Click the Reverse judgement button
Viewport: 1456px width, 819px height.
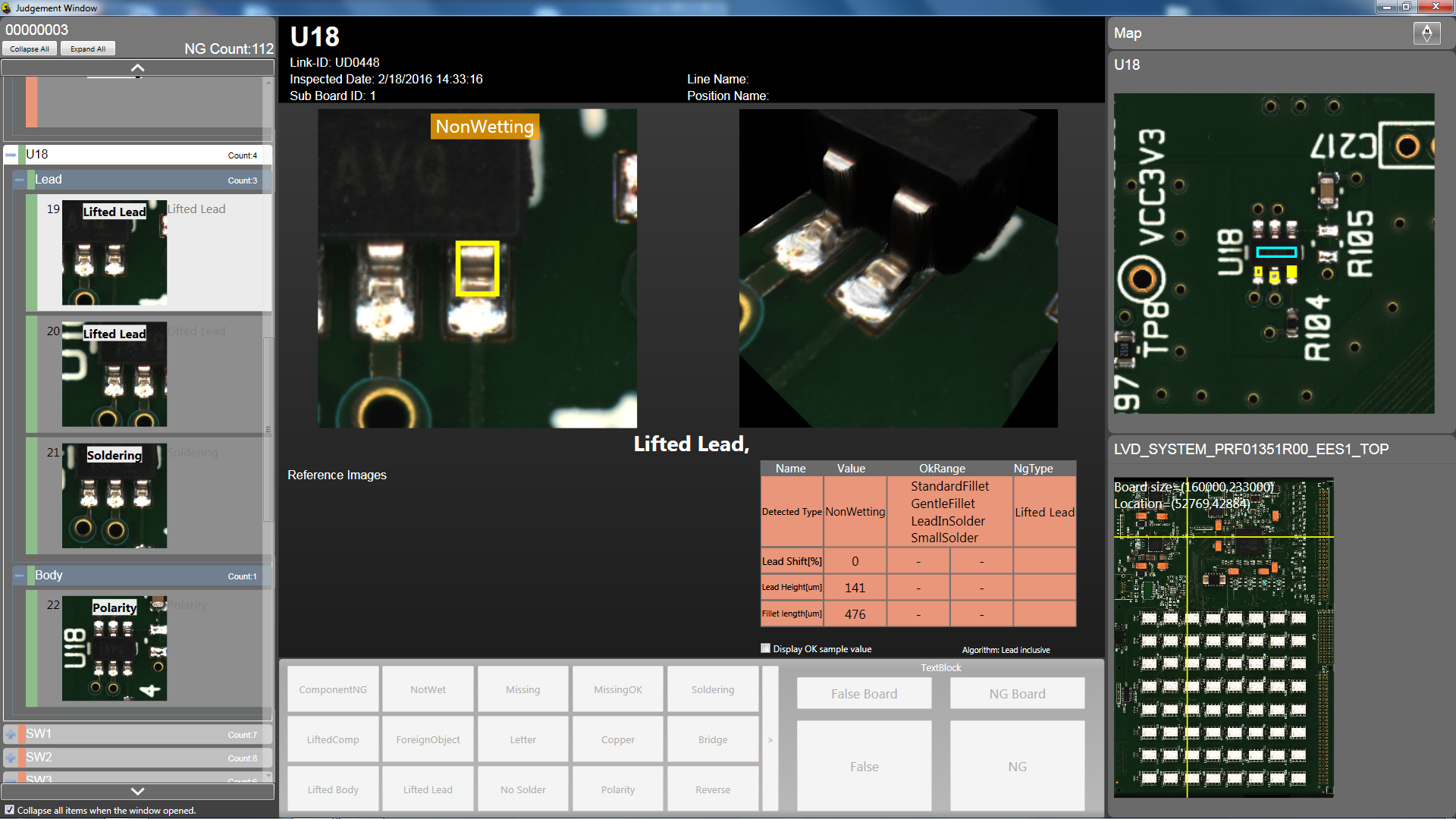(x=713, y=789)
